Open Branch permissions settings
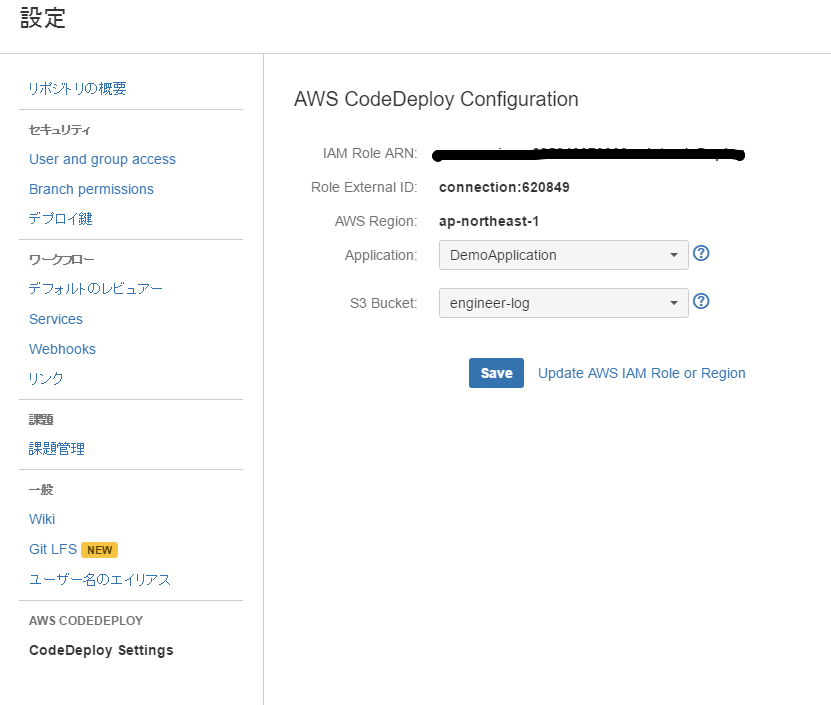The image size is (831, 705). point(91,189)
